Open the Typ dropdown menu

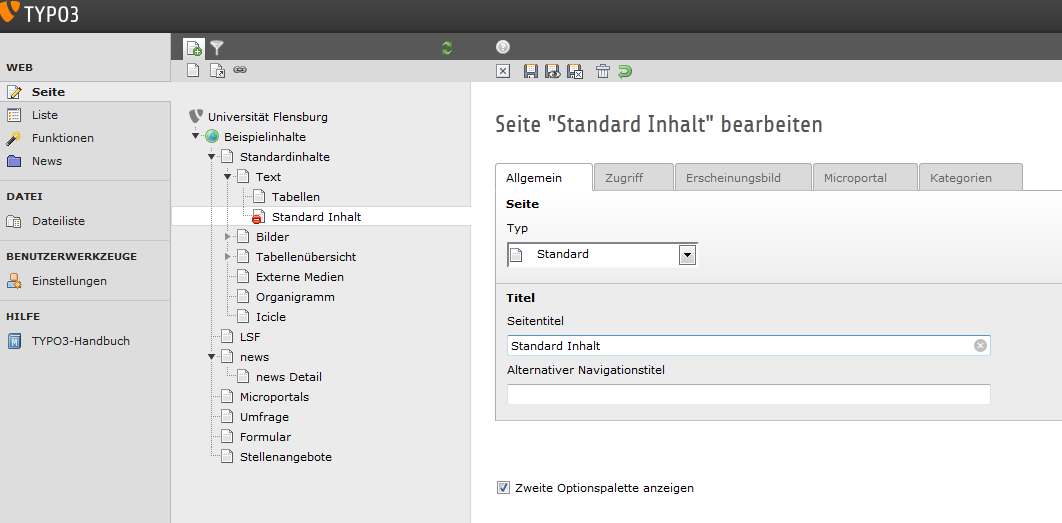[x=687, y=255]
